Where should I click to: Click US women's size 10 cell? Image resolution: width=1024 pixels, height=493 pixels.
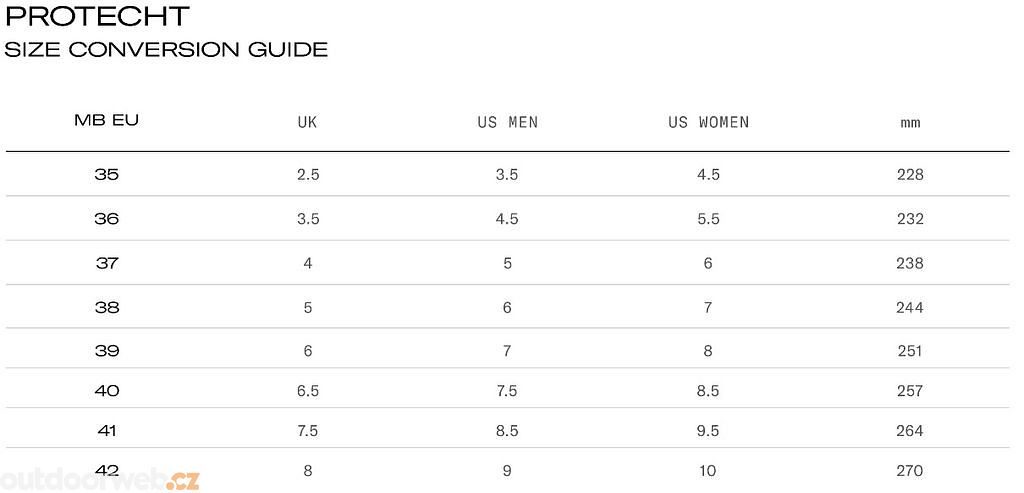pos(708,470)
